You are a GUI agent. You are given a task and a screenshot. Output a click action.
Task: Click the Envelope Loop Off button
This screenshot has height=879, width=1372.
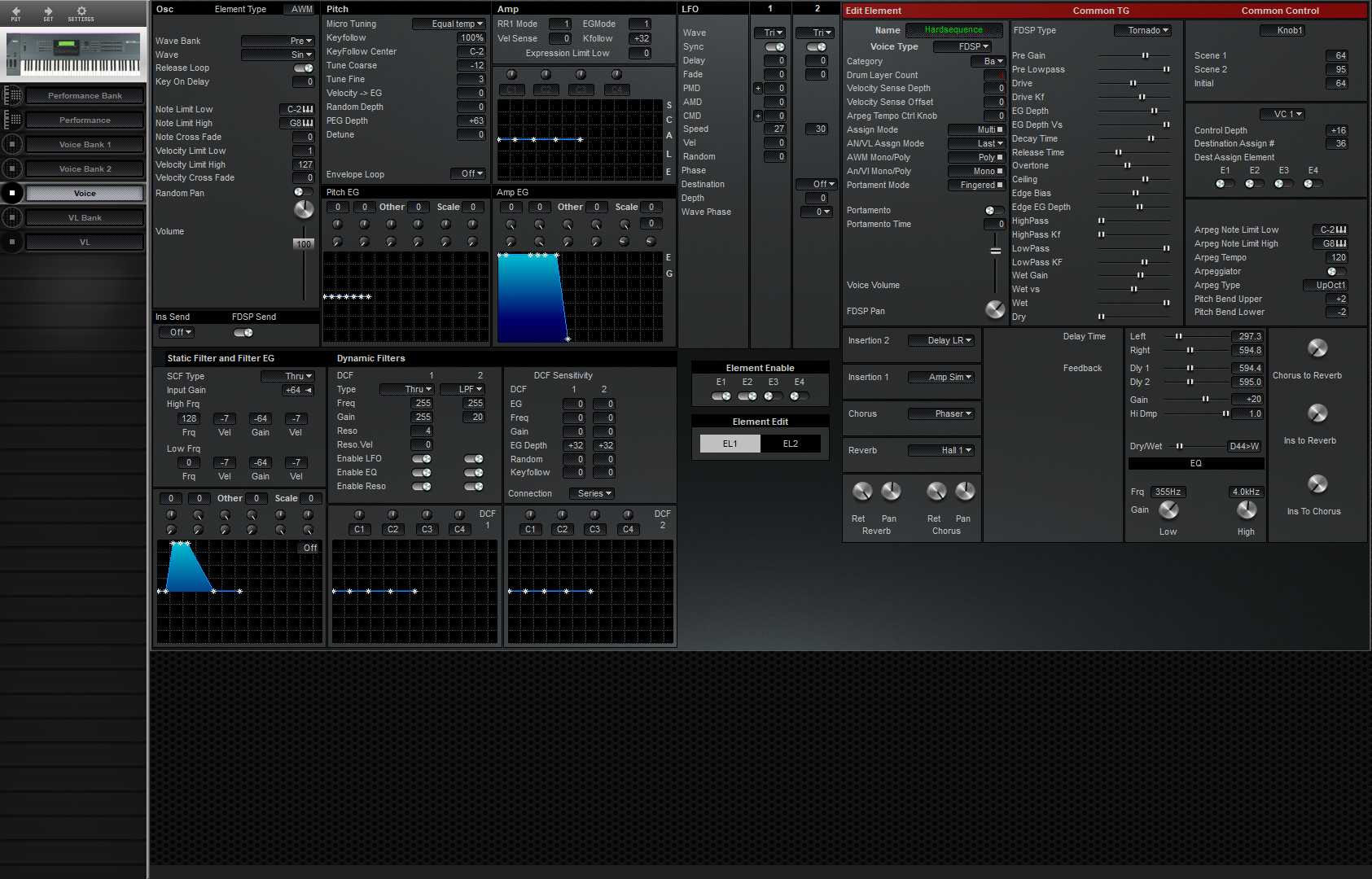pos(467,173)
